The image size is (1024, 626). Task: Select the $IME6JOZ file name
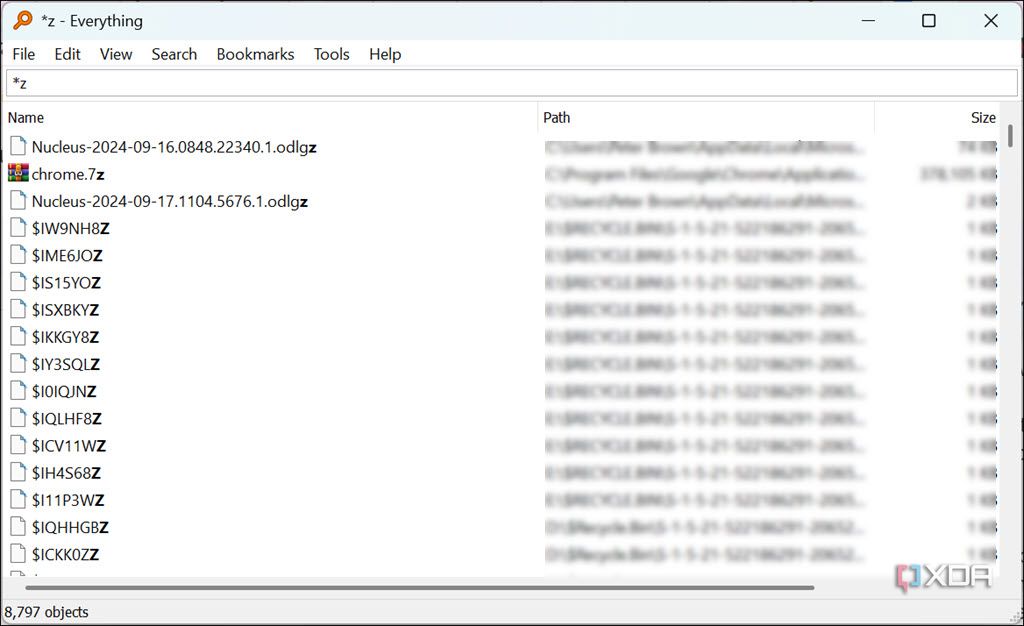(x=67, y=256)
